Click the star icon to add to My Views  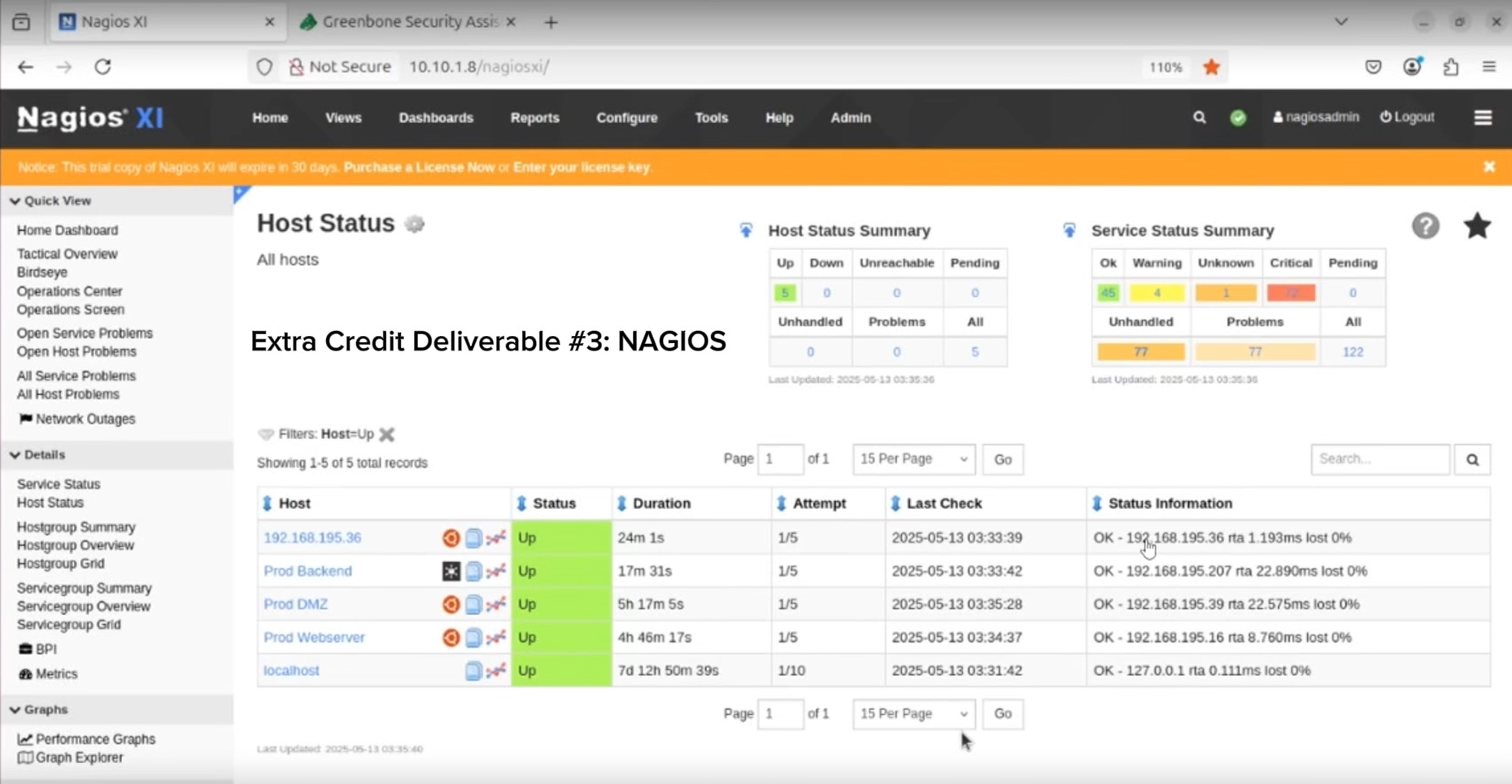point(1477,226)
